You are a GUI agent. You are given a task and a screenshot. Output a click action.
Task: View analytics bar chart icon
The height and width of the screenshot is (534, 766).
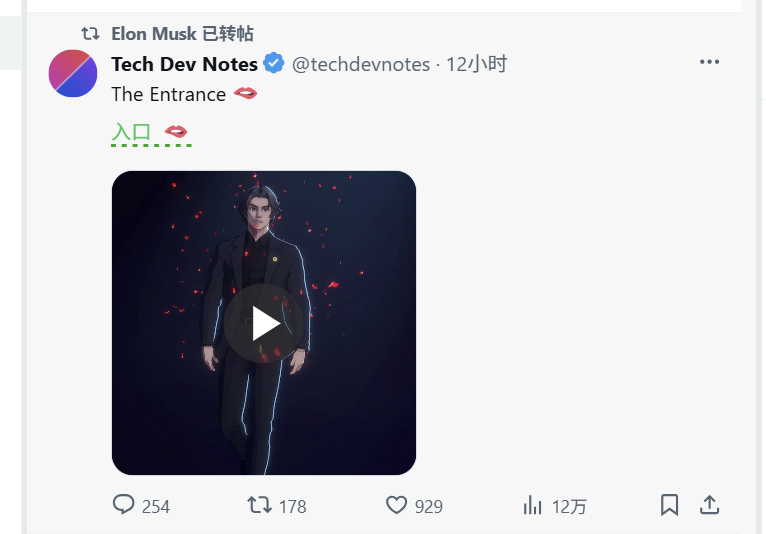coord(532,505)
